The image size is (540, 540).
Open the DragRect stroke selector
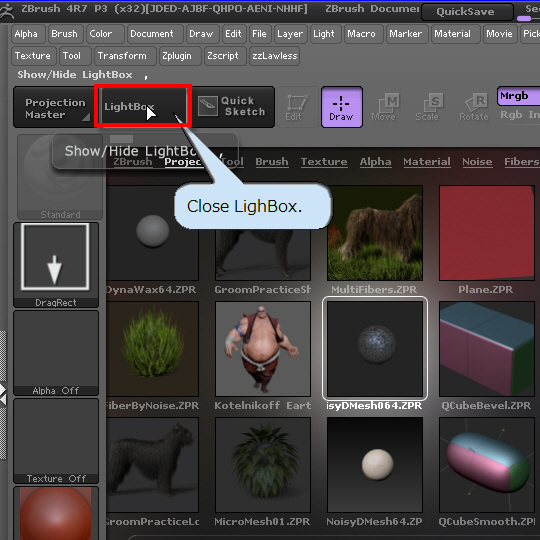click(x=56, y=265)
